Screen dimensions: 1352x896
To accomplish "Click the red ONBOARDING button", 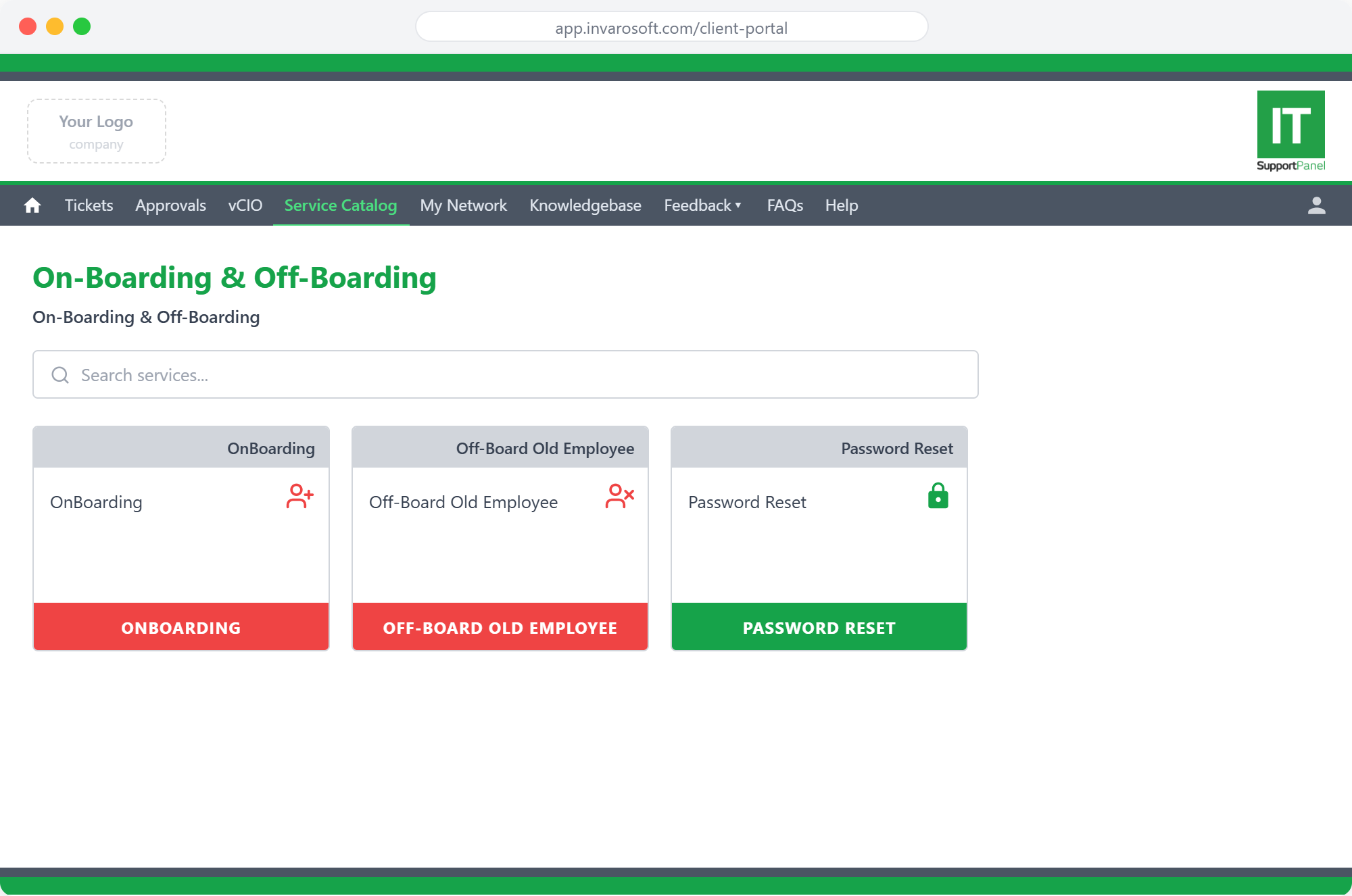I will (x=181, y=627).
